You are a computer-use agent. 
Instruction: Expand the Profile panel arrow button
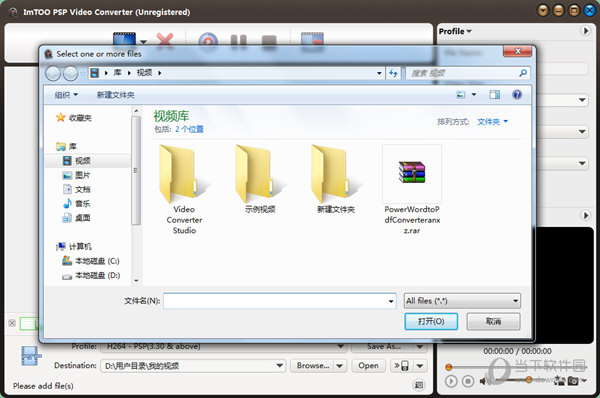585,31
